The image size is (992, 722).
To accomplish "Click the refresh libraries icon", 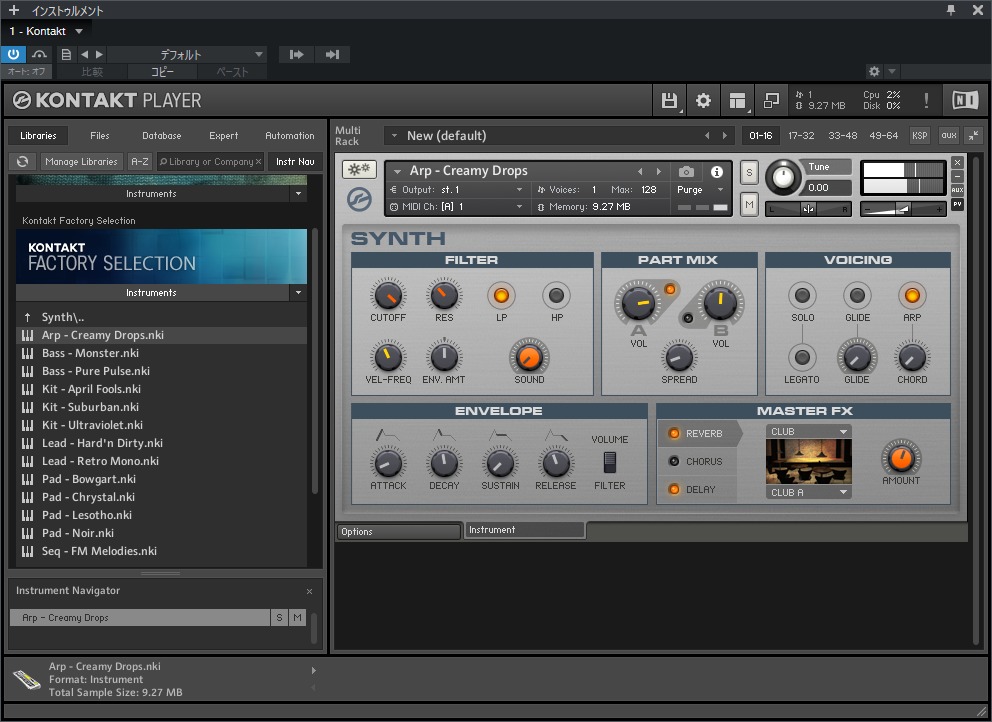I will 23,161.
